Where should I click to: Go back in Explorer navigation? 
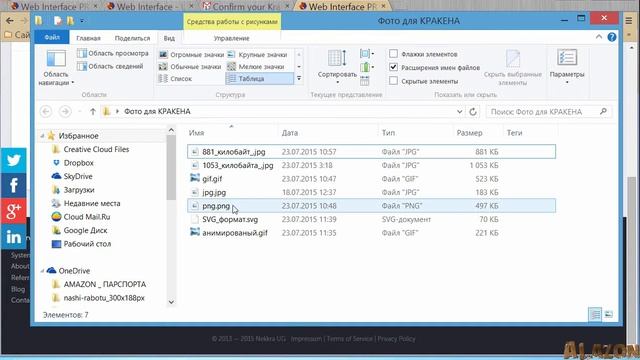46,111
